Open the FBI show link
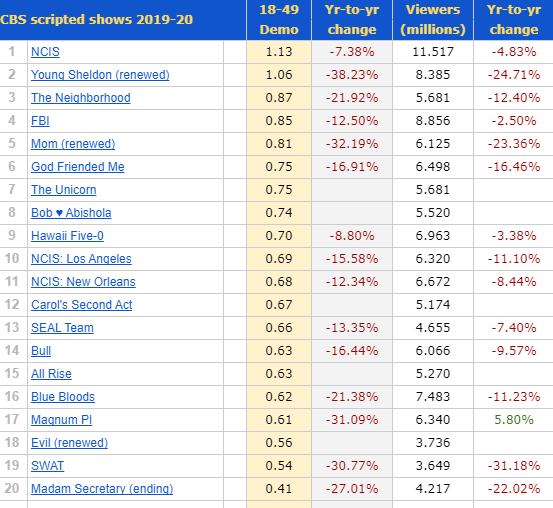 40,121
